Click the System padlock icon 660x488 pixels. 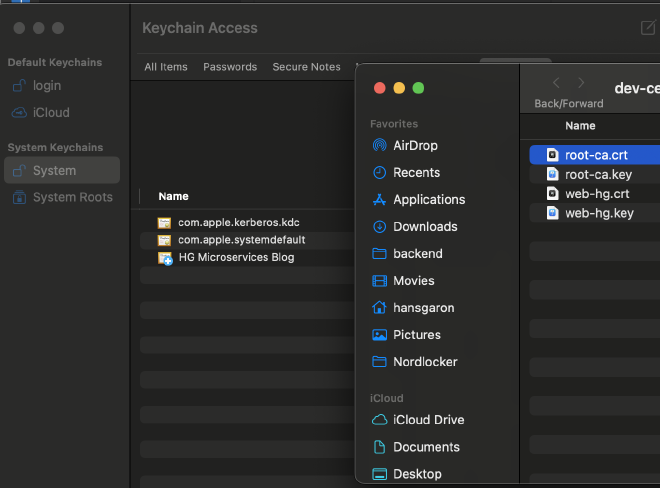(x=19, y=171)
